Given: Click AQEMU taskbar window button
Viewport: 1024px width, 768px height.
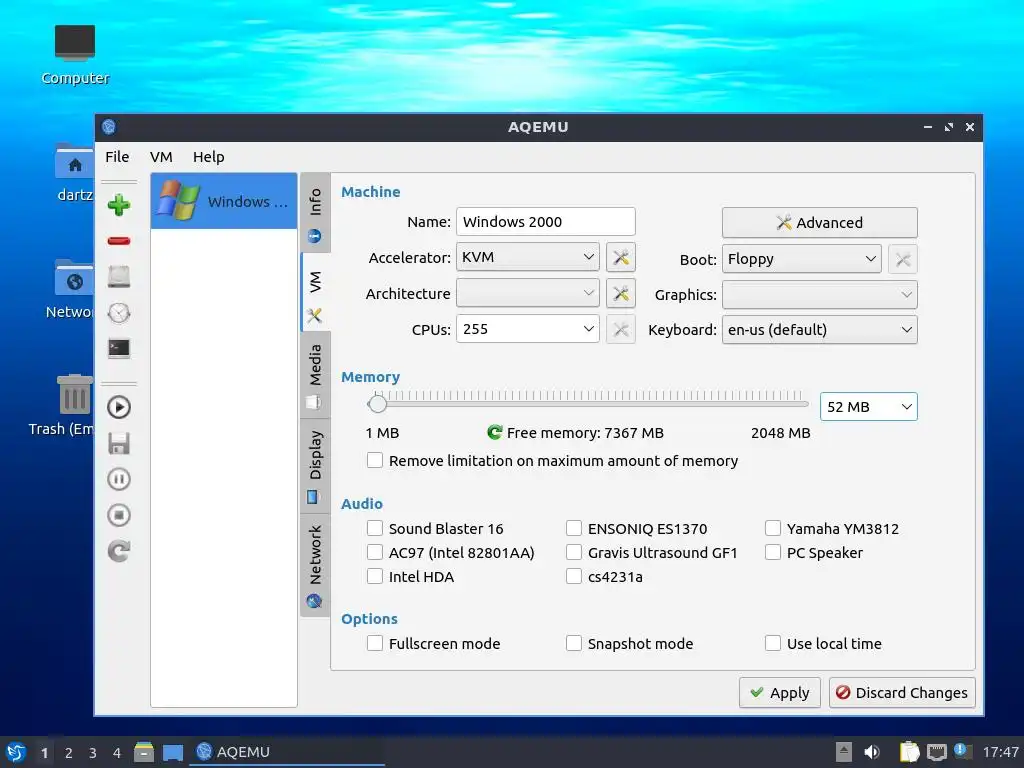Looking at the screenshot, I should [287, 752].
